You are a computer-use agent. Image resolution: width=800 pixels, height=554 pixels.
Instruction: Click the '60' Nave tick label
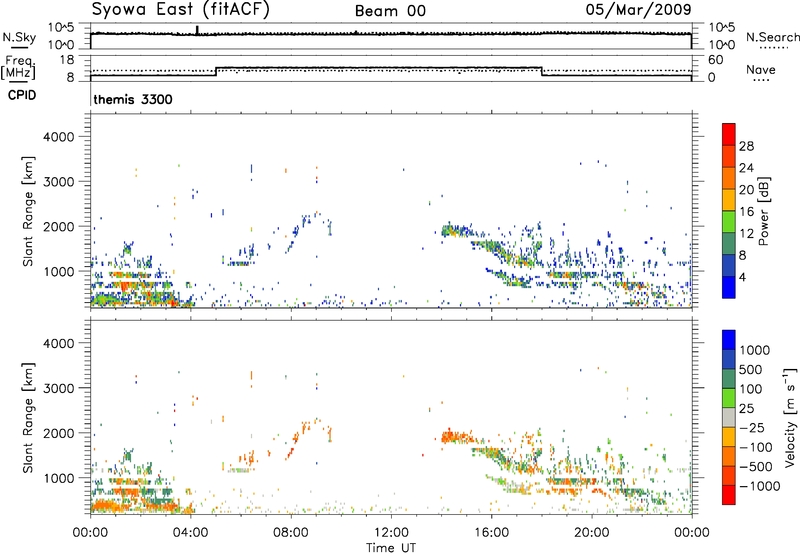[x=715, y=60]
